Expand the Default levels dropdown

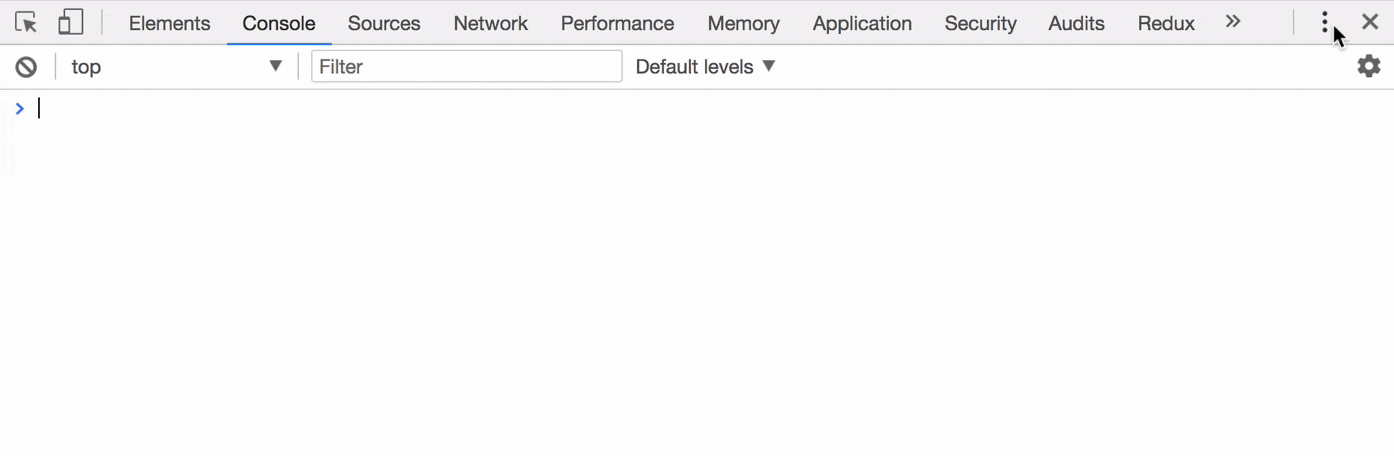click(705, 67)
